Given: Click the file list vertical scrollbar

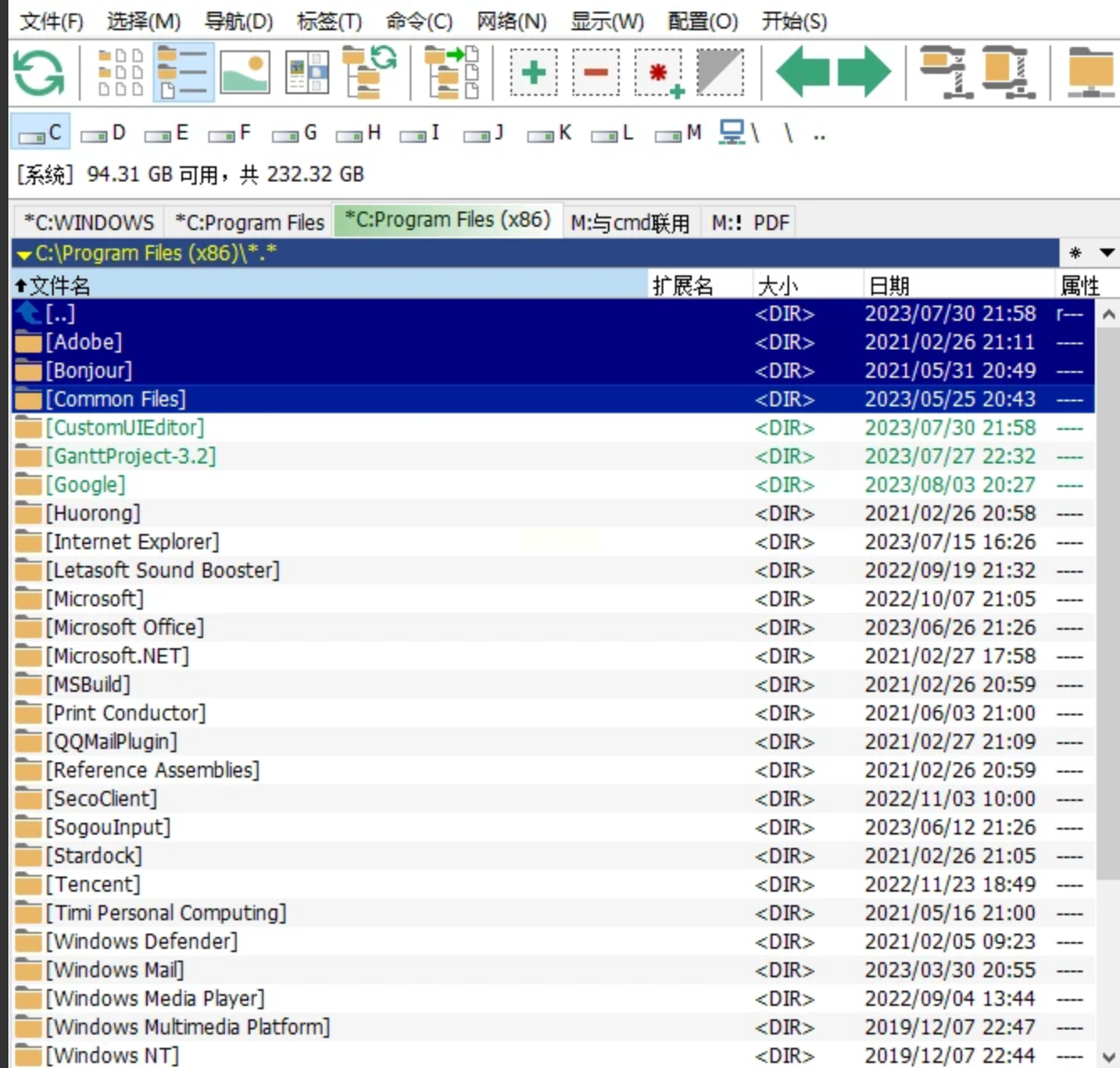Looking at the screenshot, I should [1107, 588].
